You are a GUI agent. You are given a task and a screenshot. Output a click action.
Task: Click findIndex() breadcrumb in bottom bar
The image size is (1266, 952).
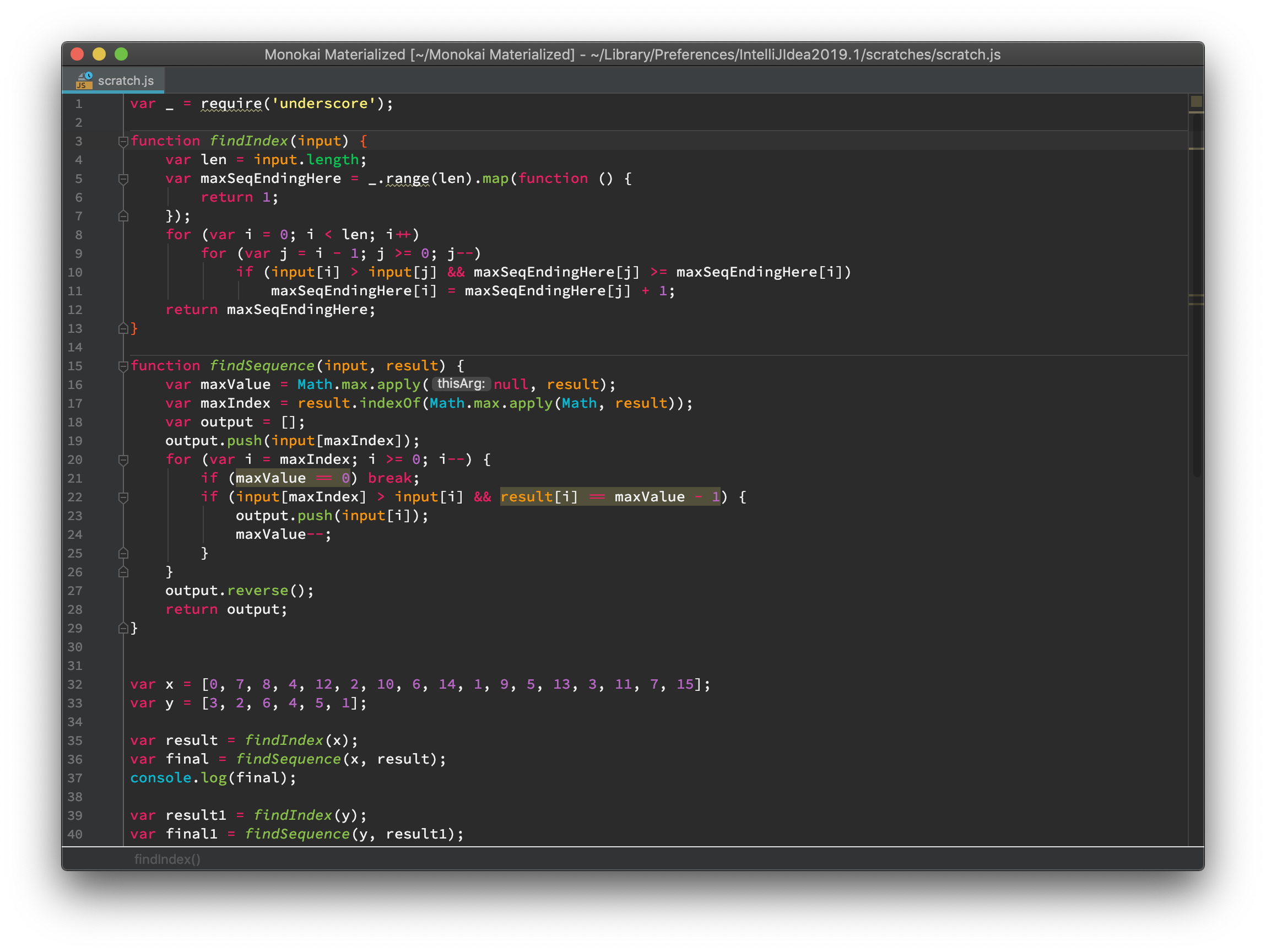click(167, 859)
